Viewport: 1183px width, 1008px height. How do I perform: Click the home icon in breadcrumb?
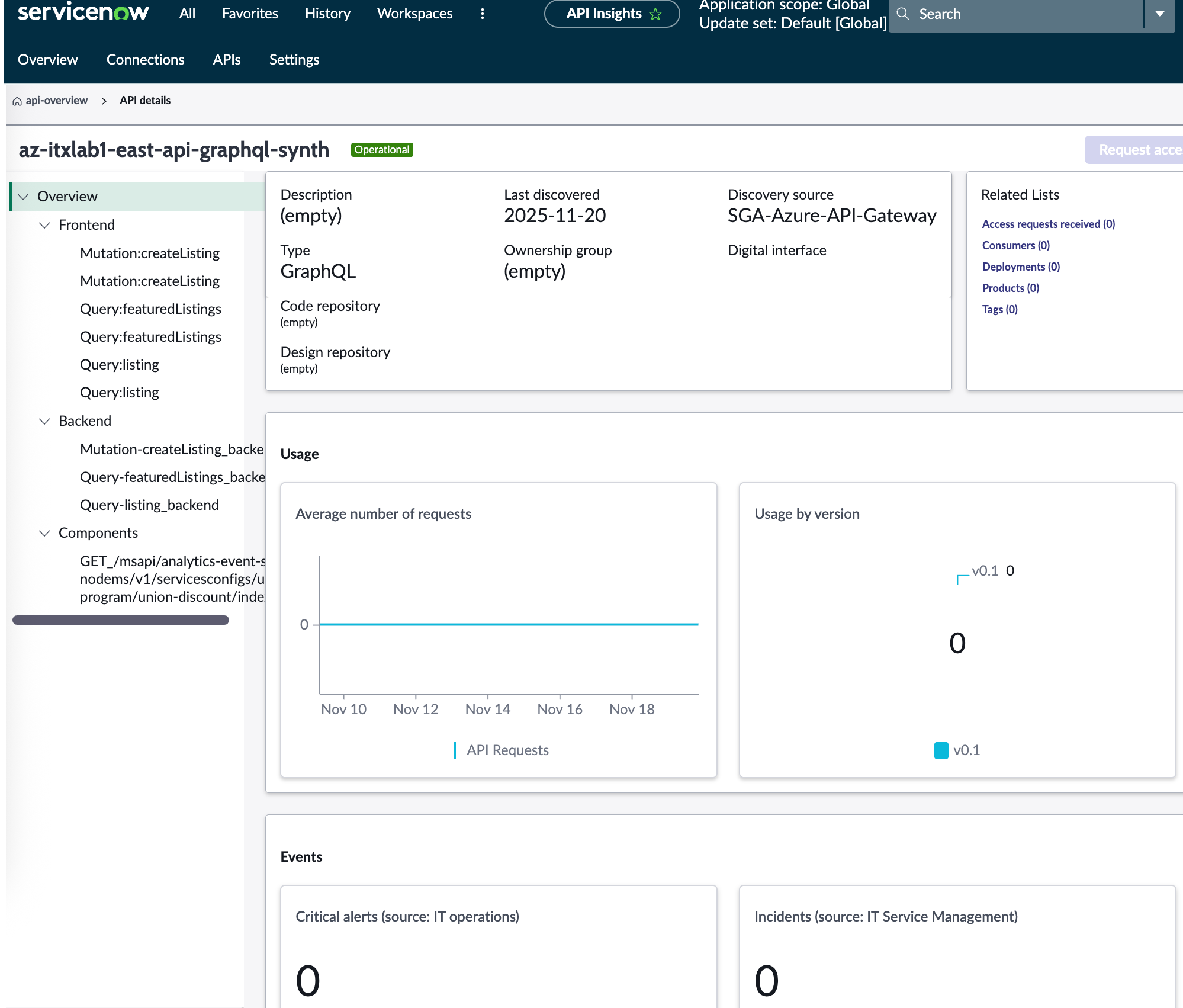point(17,101)
